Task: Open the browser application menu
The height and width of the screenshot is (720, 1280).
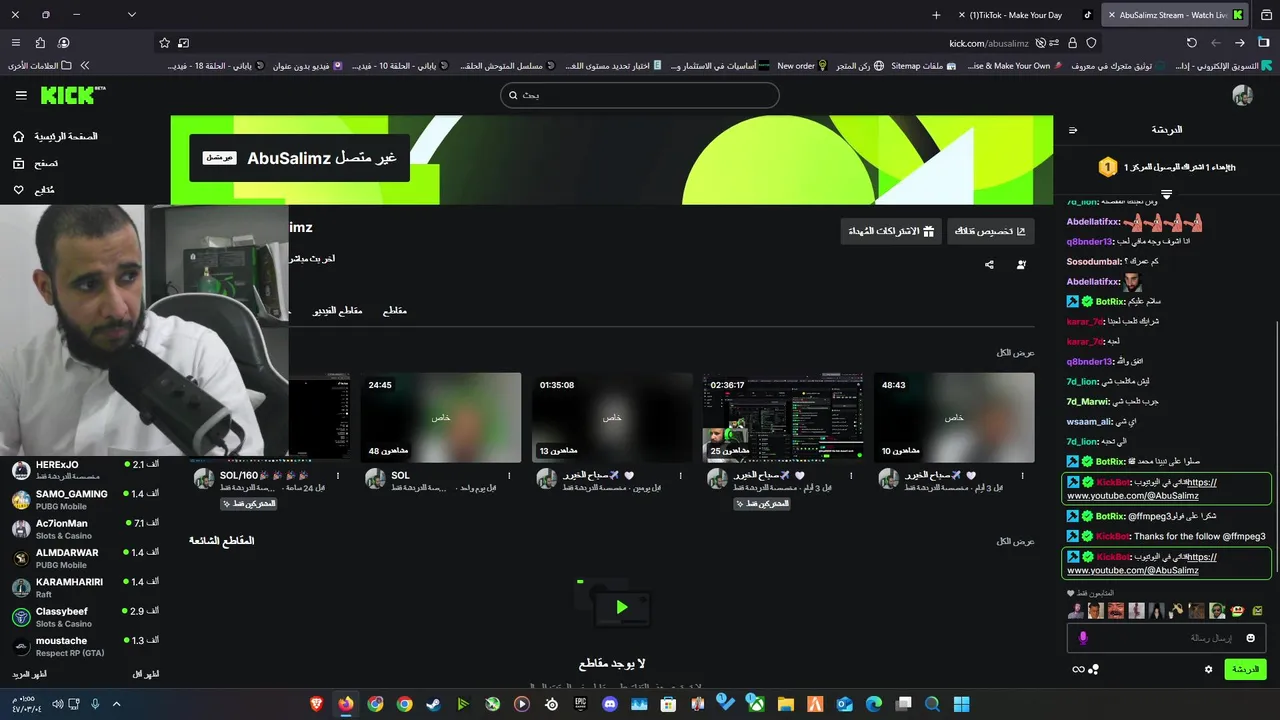Action: (15, 43)
